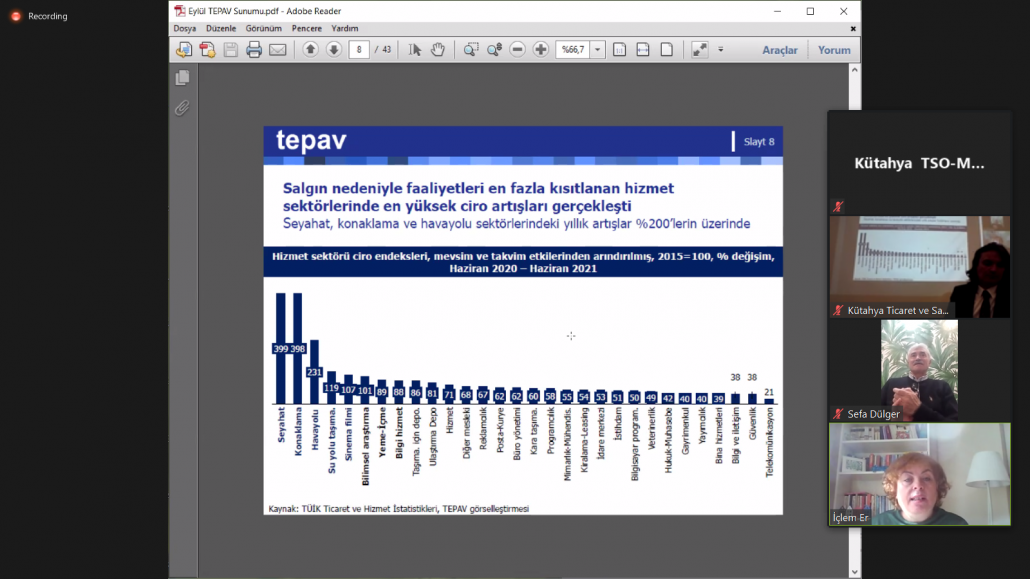Screen dimensions: 1030x579
Task: Click the Havayolu bar value 231
Action: (314, 373)
